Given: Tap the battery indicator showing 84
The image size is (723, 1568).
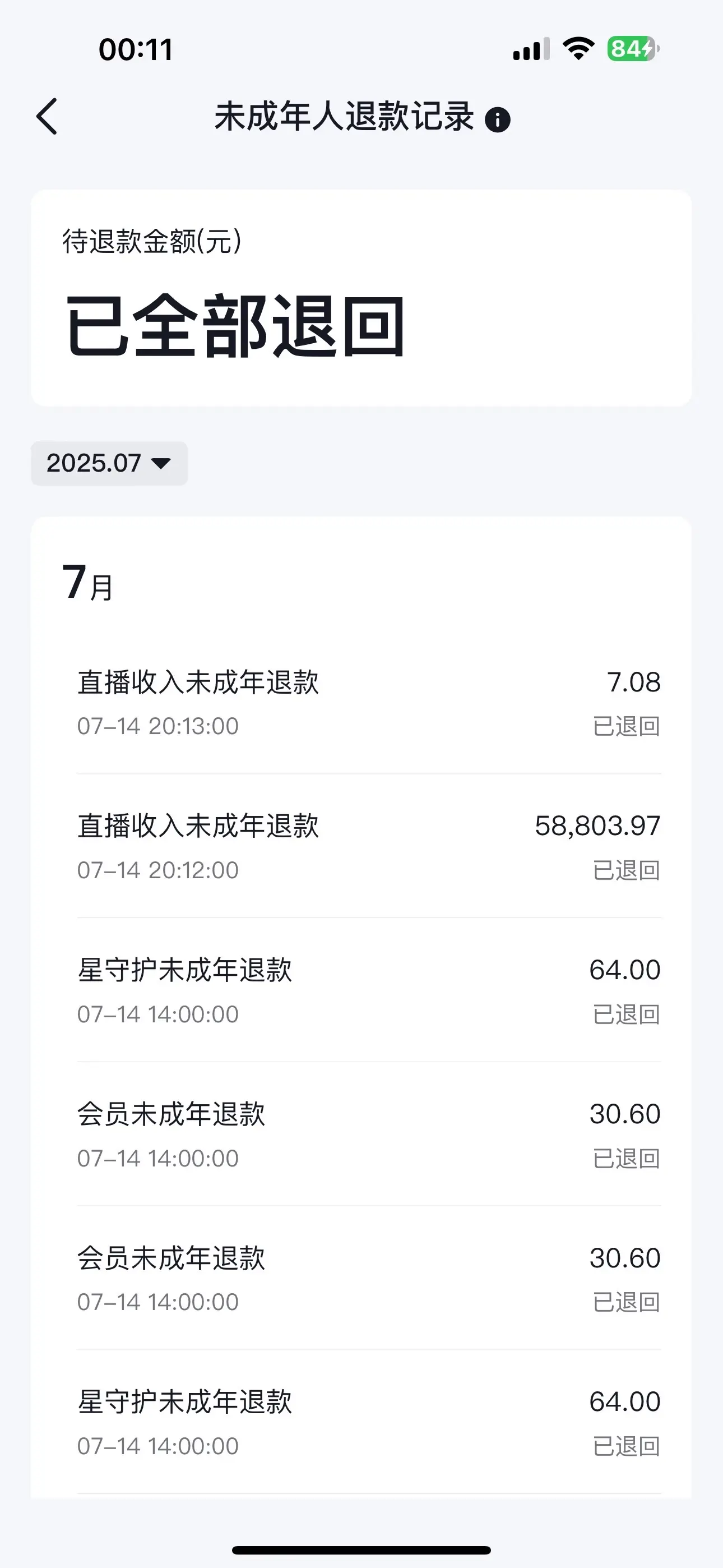Looking at the screenshot, I should (633, 49).
